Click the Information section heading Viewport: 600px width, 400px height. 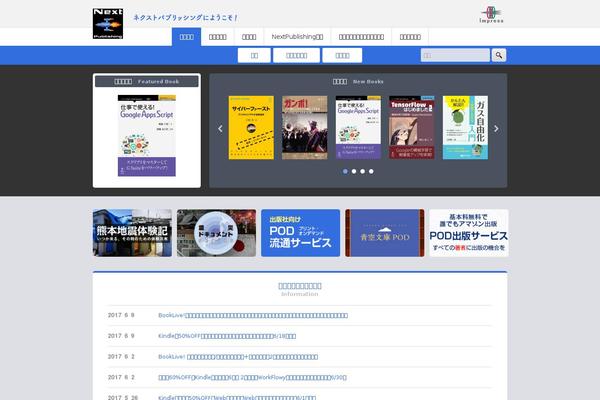(x=300, y=289)
